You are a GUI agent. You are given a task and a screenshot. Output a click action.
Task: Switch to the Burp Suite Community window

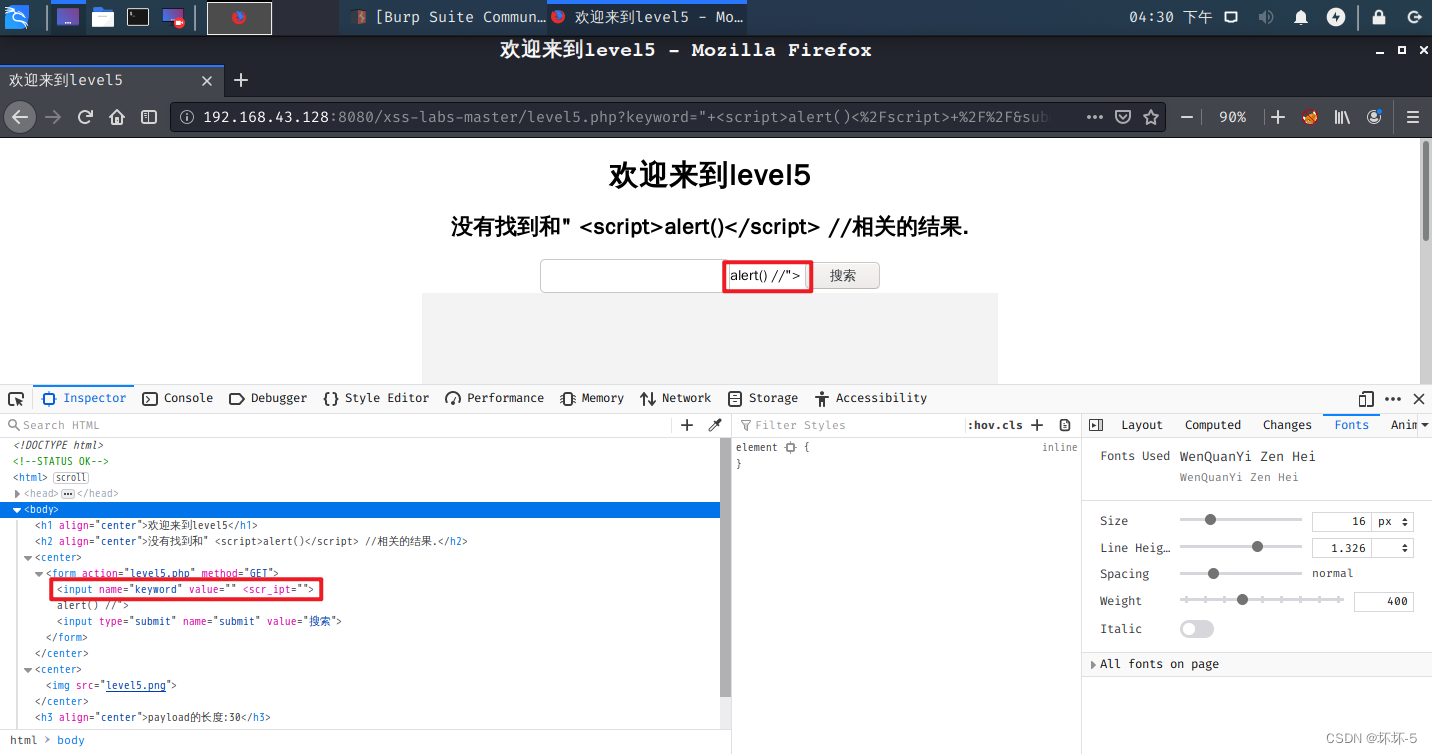point(448,17)
